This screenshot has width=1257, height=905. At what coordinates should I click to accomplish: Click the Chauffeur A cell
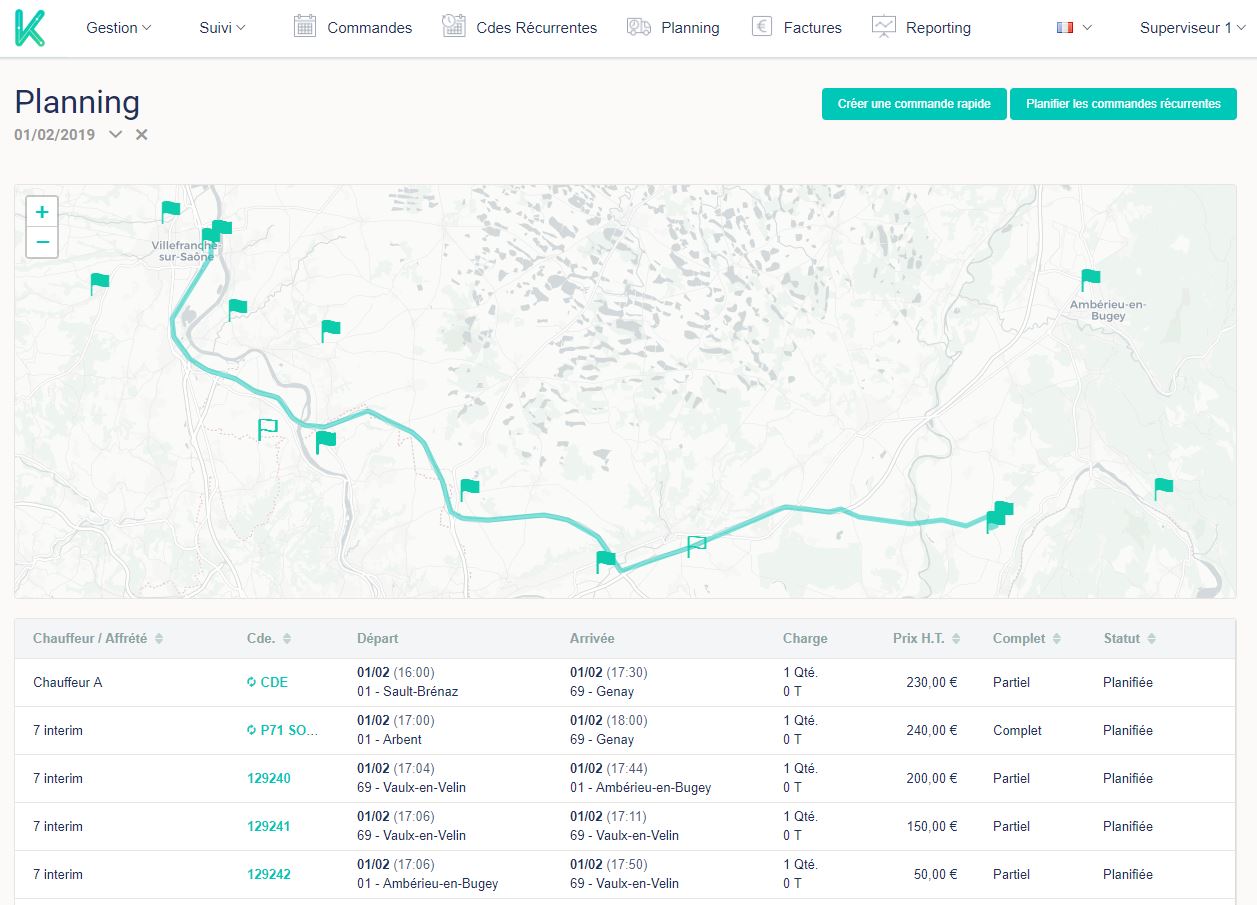pyautogui.click(x=68, y=682)
